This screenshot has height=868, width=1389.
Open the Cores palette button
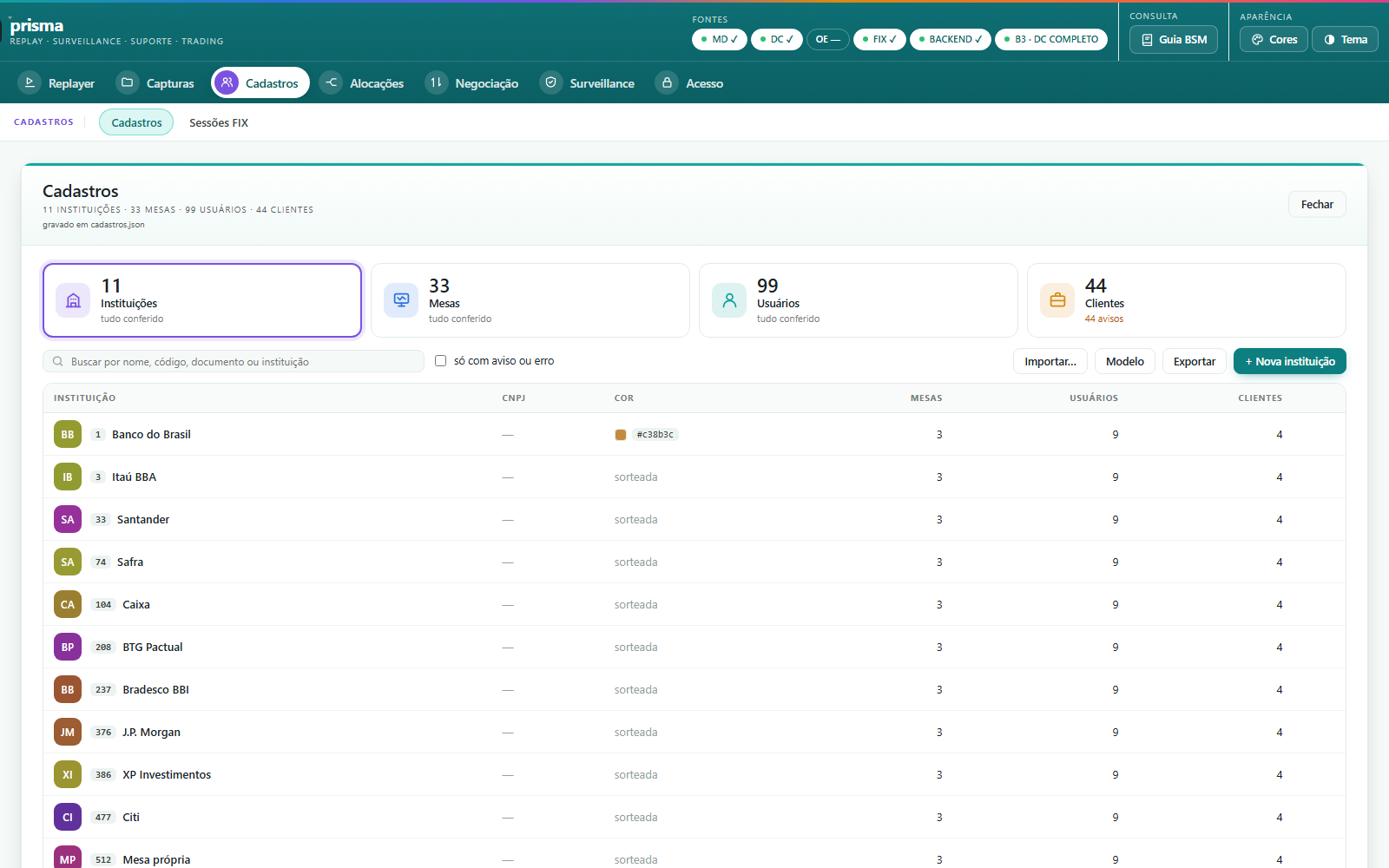pyautogui.click(x=1274, y=39)
